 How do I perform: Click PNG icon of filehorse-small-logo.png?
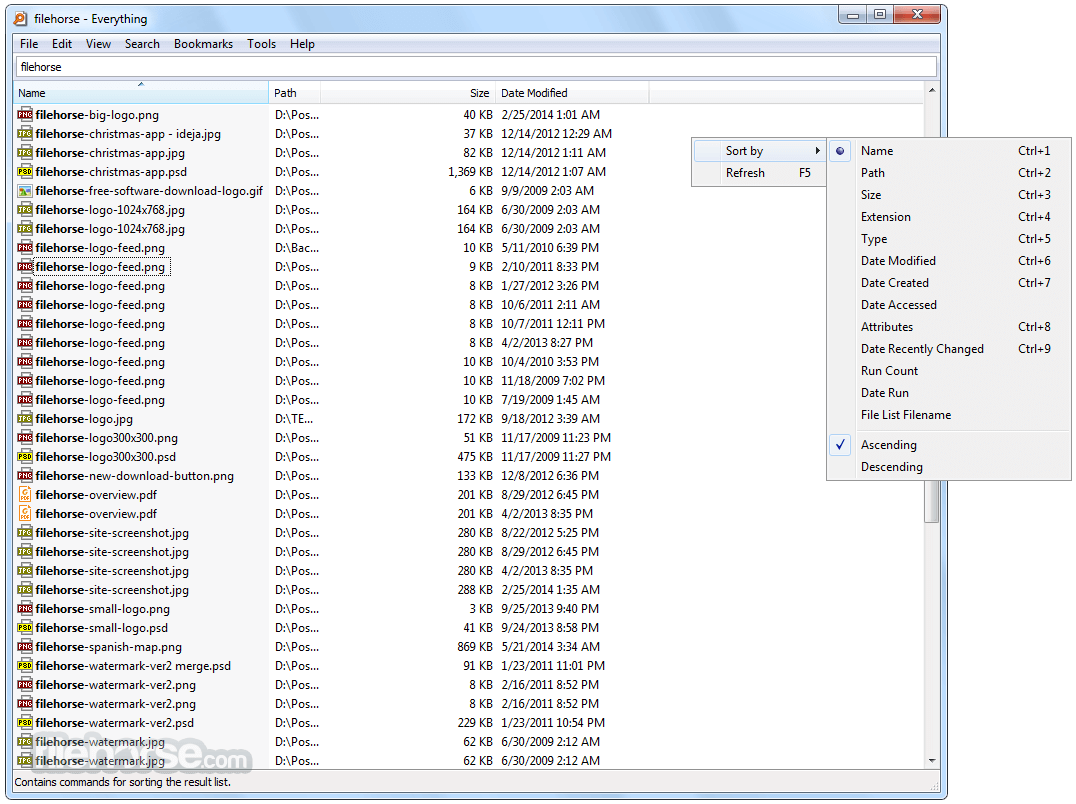tap(25, 608)
